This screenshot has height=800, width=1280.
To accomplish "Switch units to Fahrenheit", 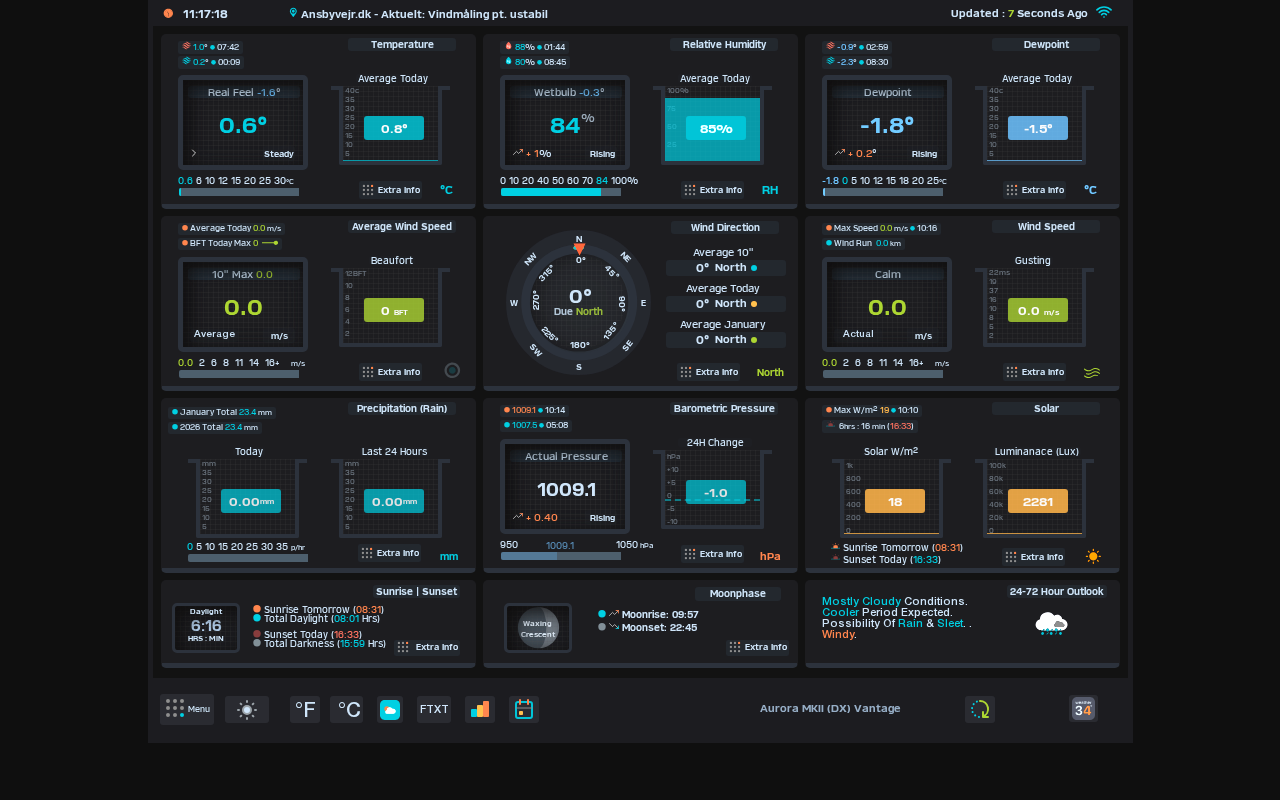I will point(305,710).
